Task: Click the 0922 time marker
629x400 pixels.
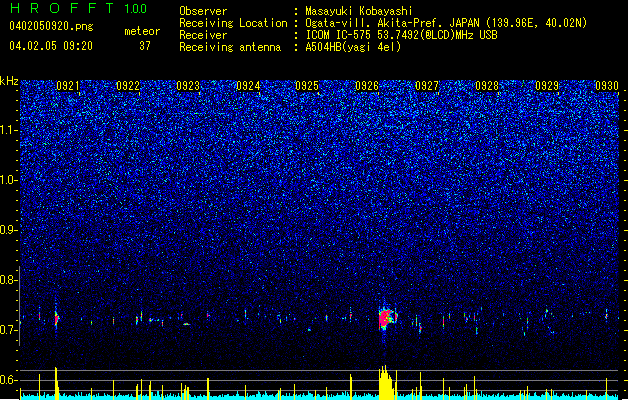Action: 128,86
